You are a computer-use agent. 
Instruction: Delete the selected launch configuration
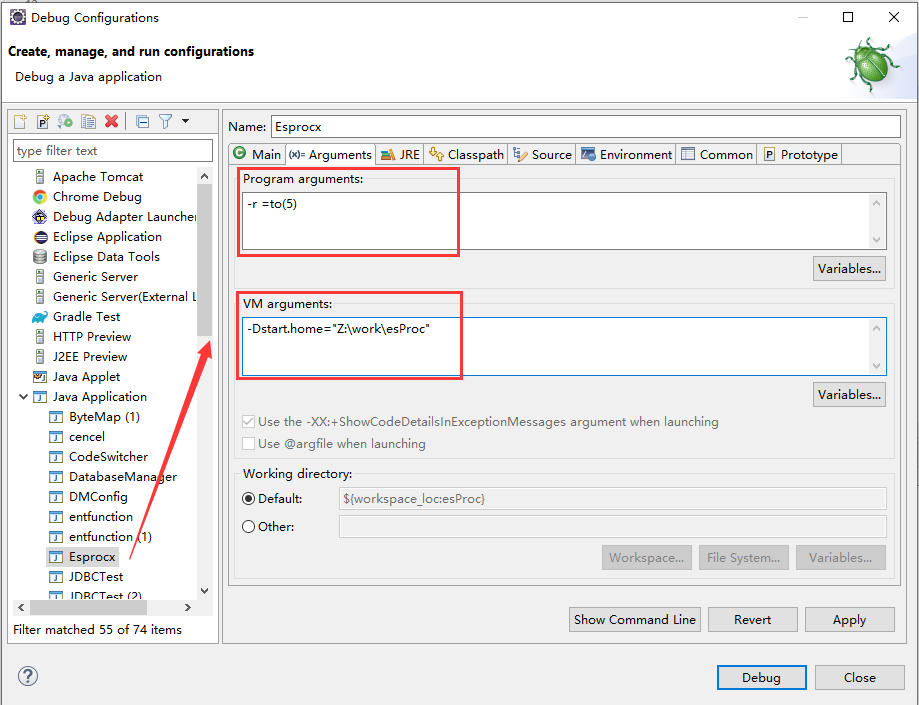pyautogui.click(x=112, y=121)
